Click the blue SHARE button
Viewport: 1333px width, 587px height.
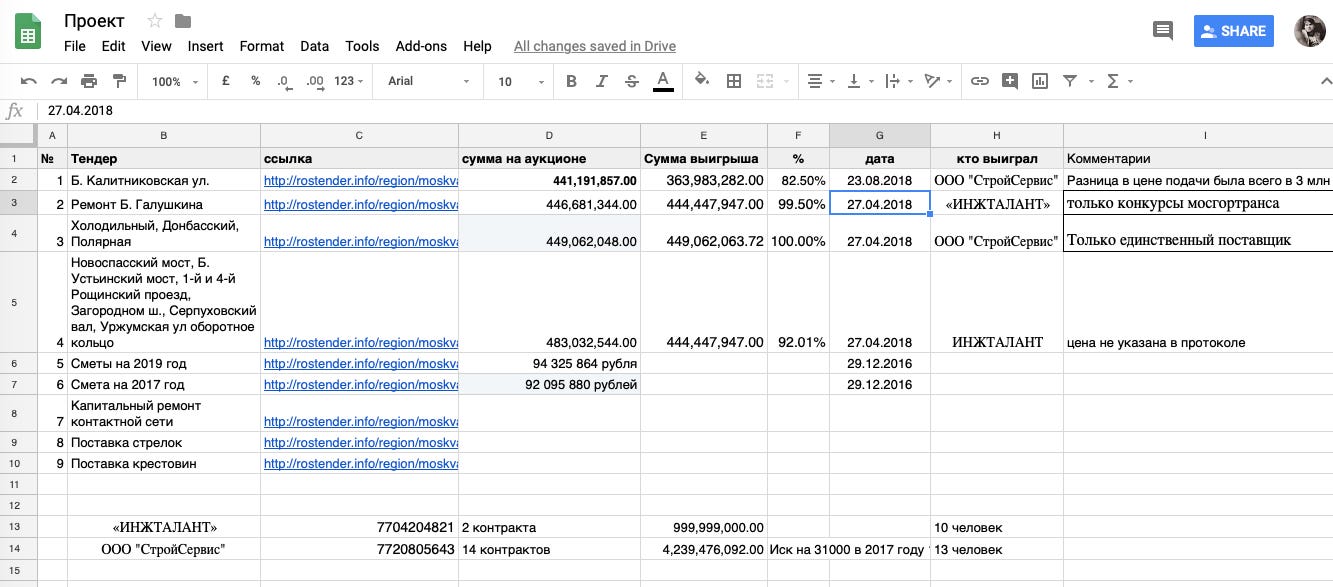tap(1234, 31)
